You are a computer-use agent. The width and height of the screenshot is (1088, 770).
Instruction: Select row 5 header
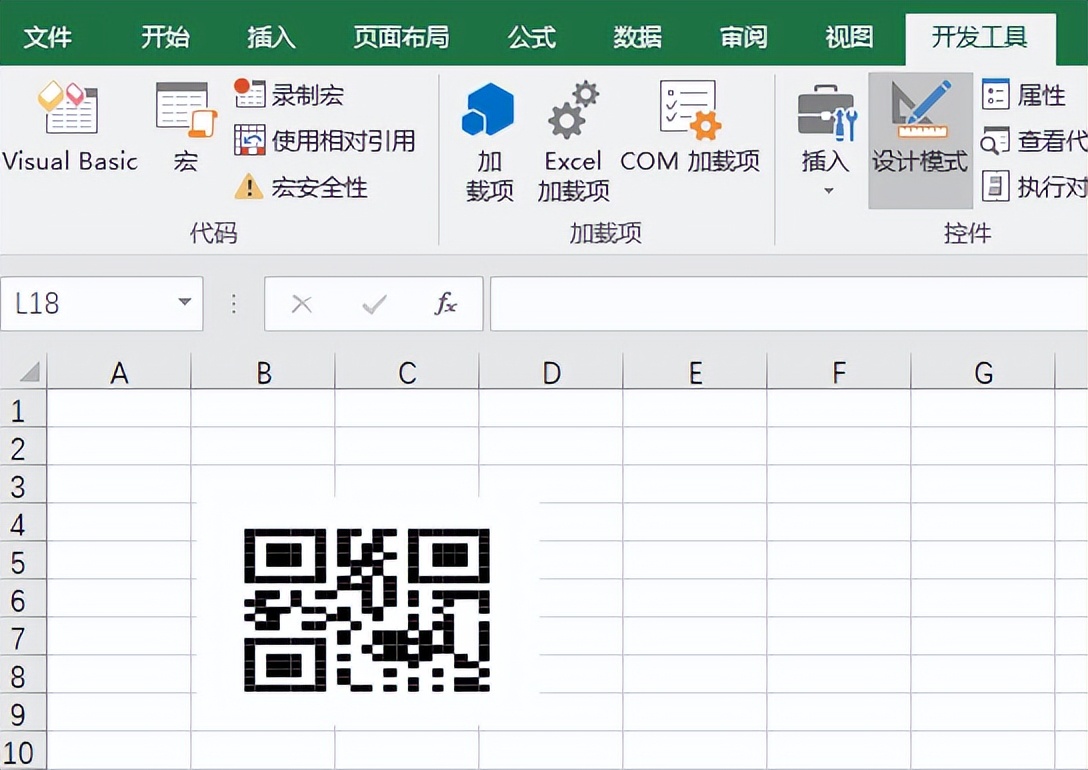pyautogui.click(x=23, y=561)
